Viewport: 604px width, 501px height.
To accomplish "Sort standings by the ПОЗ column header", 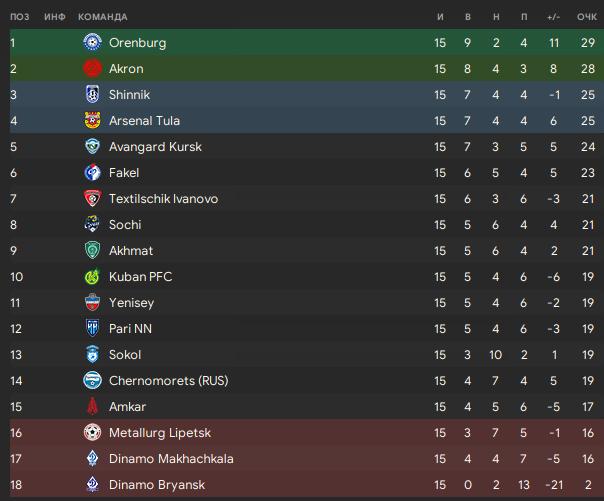I will coord(20,17).
